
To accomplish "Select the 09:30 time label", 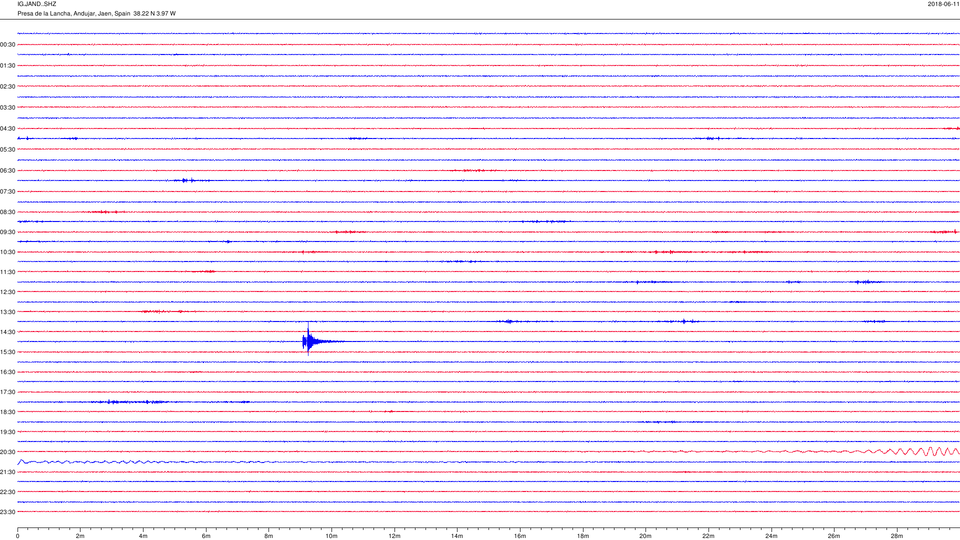I will click(8, 233).
